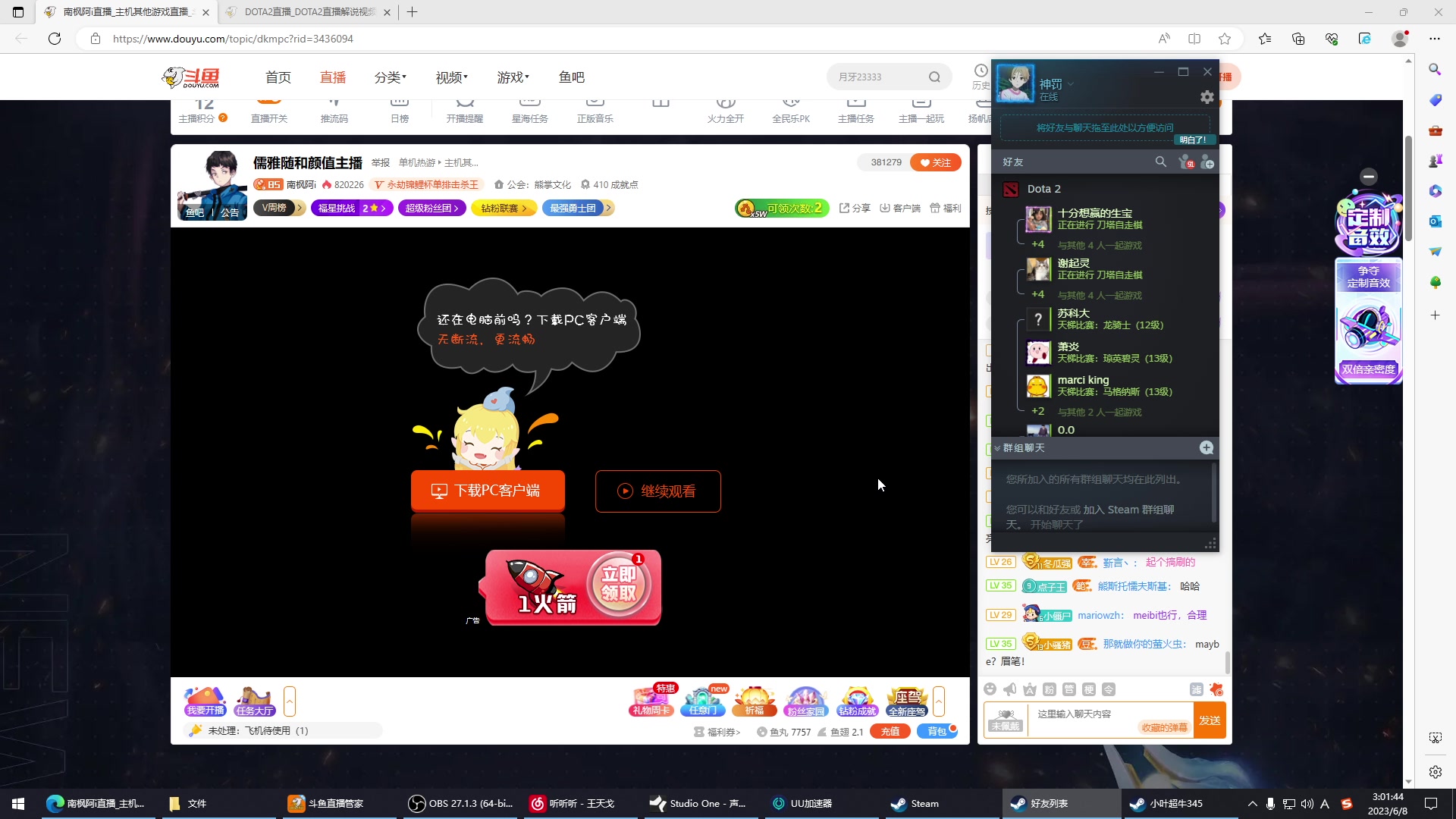Open 全新座驾 icon
1456x819 pixels.
pos(907,700)
